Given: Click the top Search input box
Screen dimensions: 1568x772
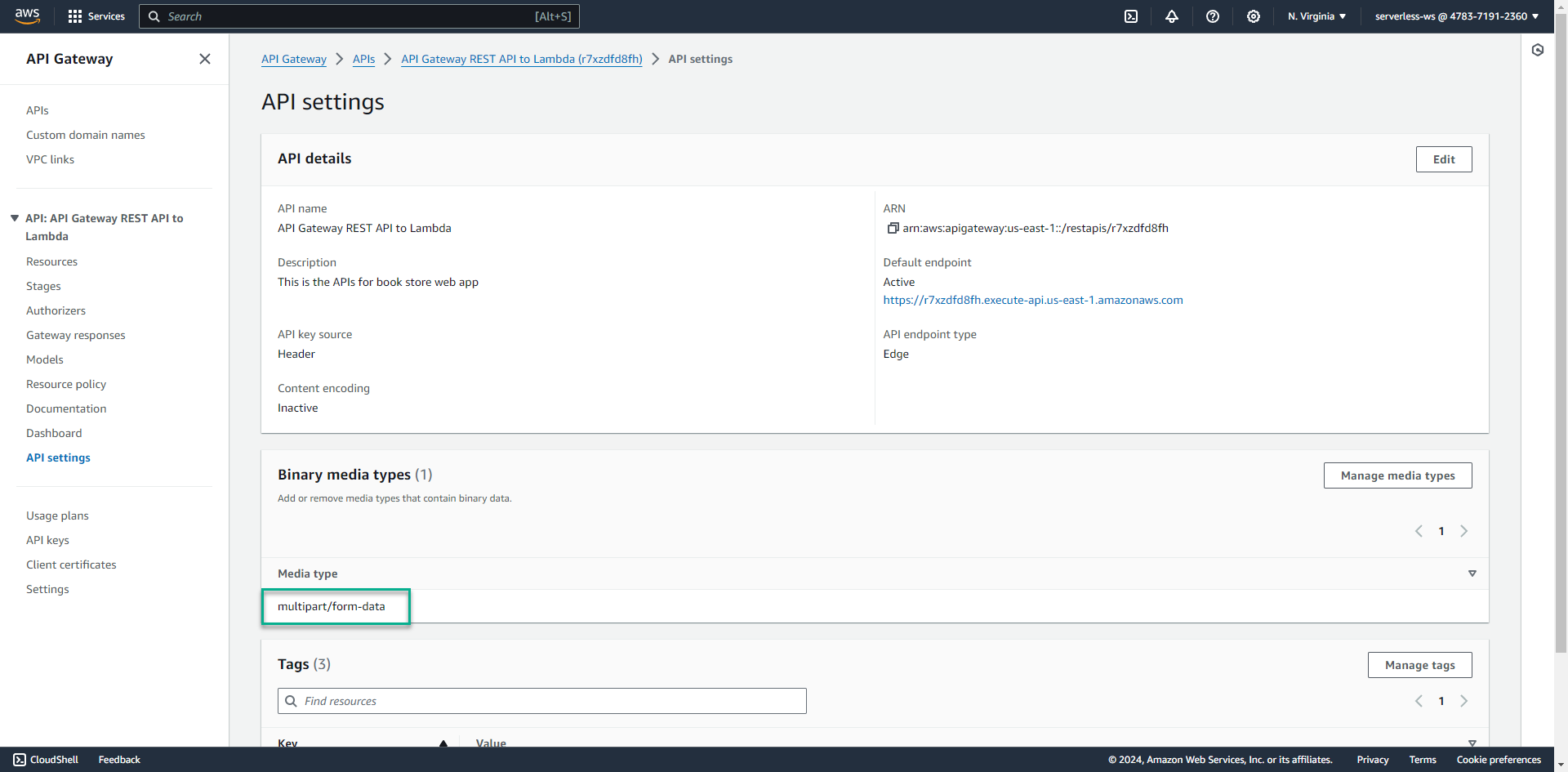Looking at the screenshot, I should click(x=359, y=16).
